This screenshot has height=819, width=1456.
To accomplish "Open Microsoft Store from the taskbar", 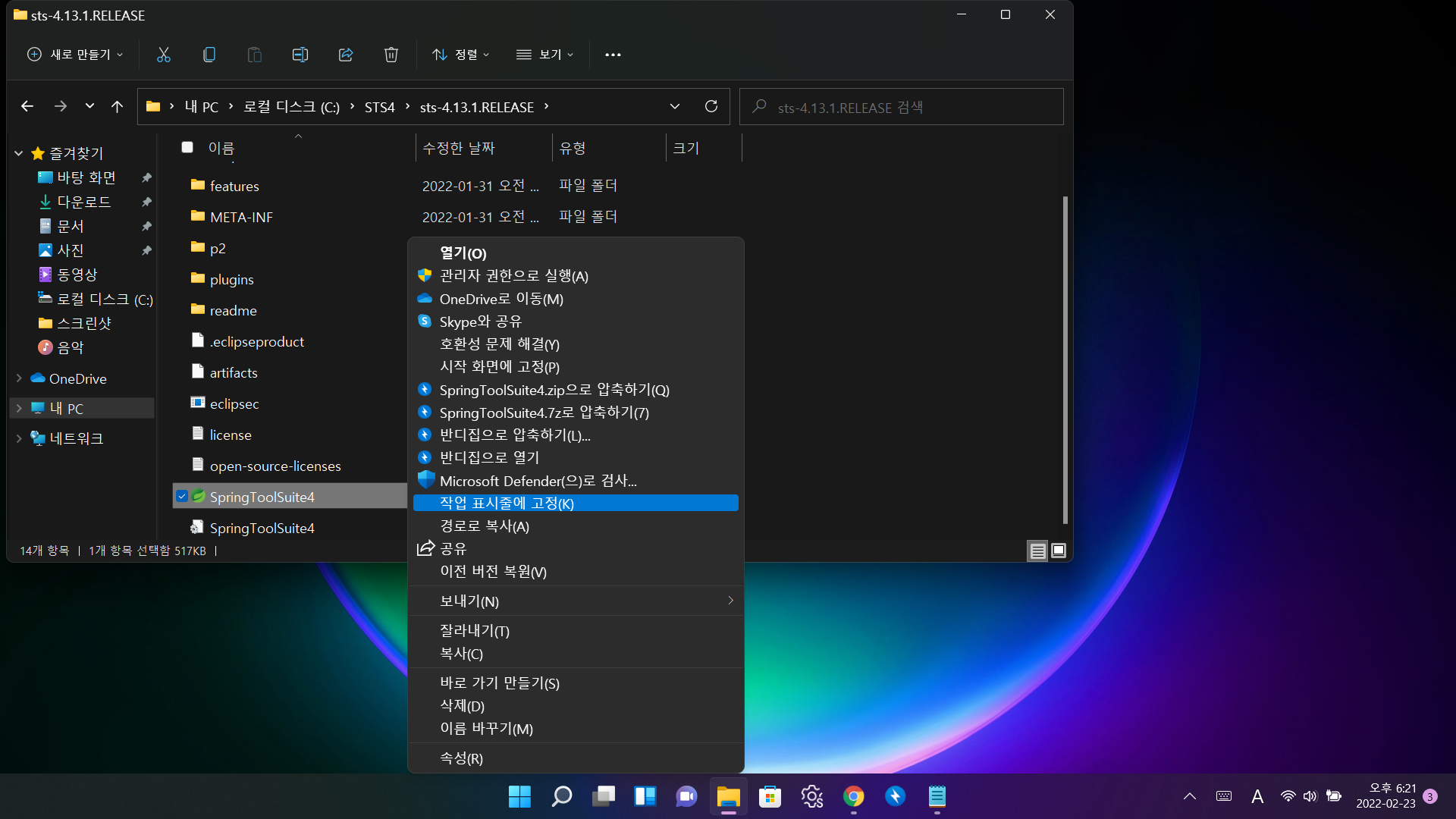I will click(x=770, y=796).
